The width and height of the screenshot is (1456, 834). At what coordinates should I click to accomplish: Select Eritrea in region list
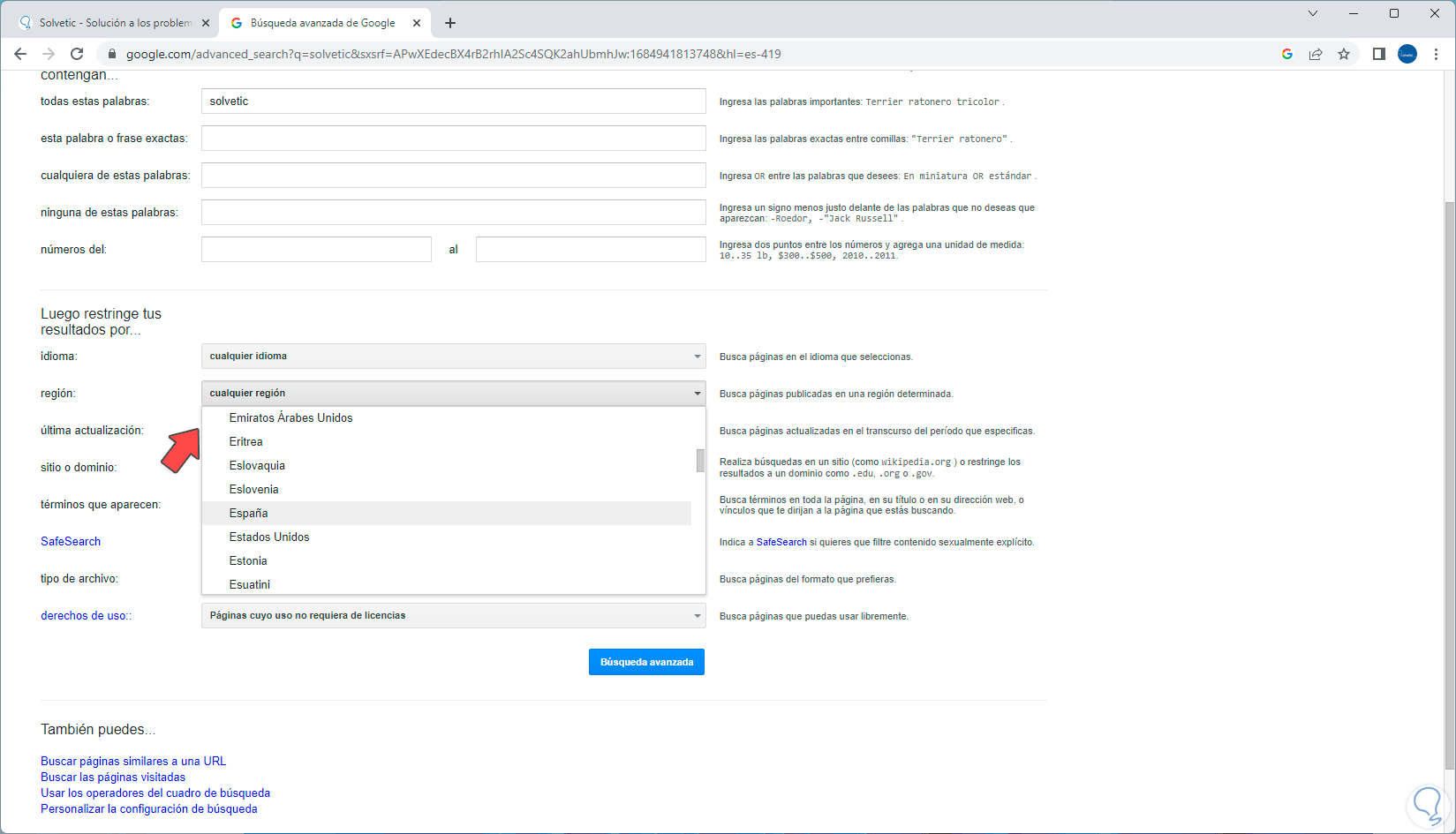pyautogui.click(x=447, y=442)
